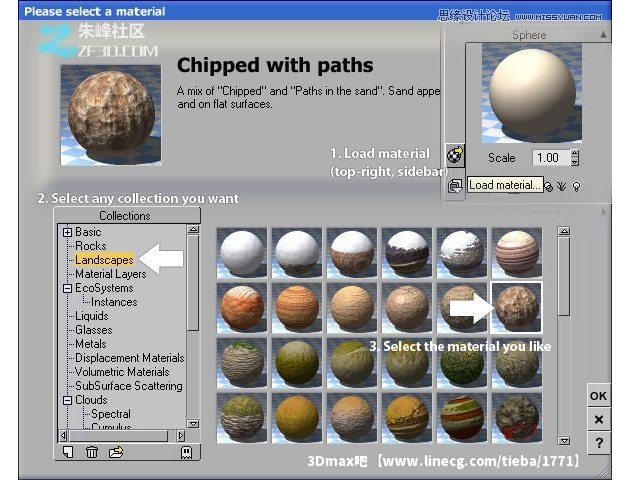The image size is (619, 480).
Task: Collapse the Sphere preview panel arrow
Action: coord(603,34)
